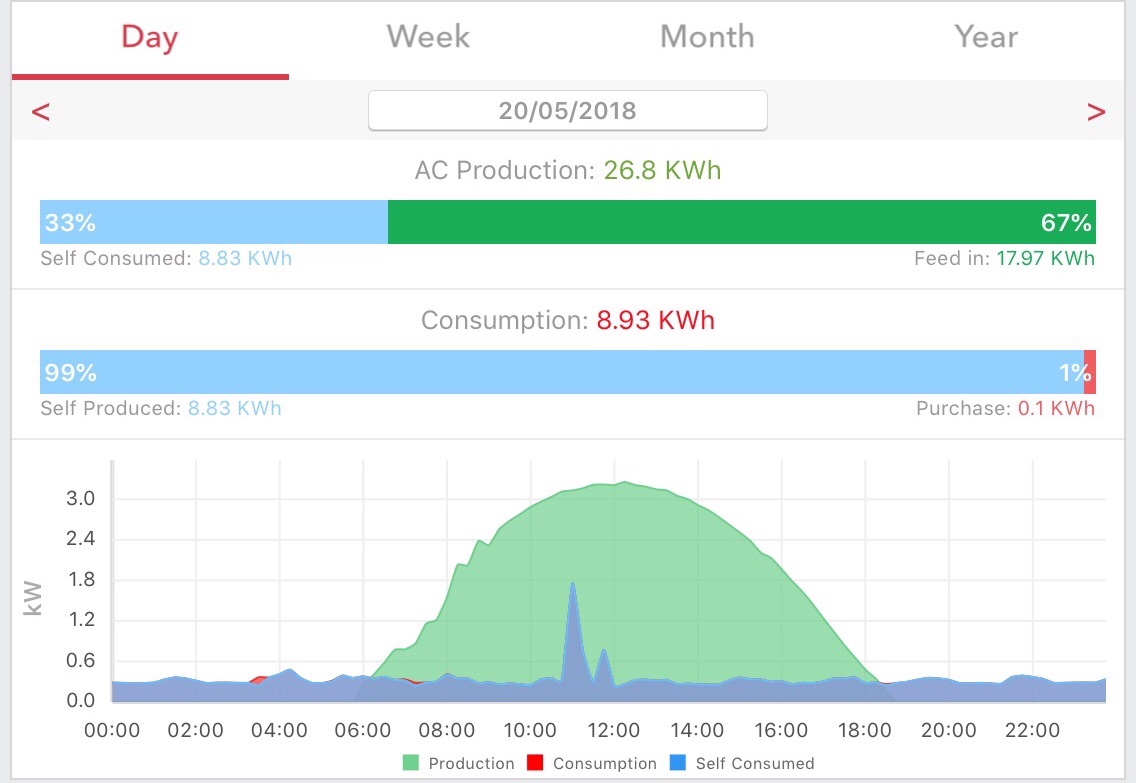Click the Production legend label
This screenshot has width=1136, height=783.
tap(471, 763)
